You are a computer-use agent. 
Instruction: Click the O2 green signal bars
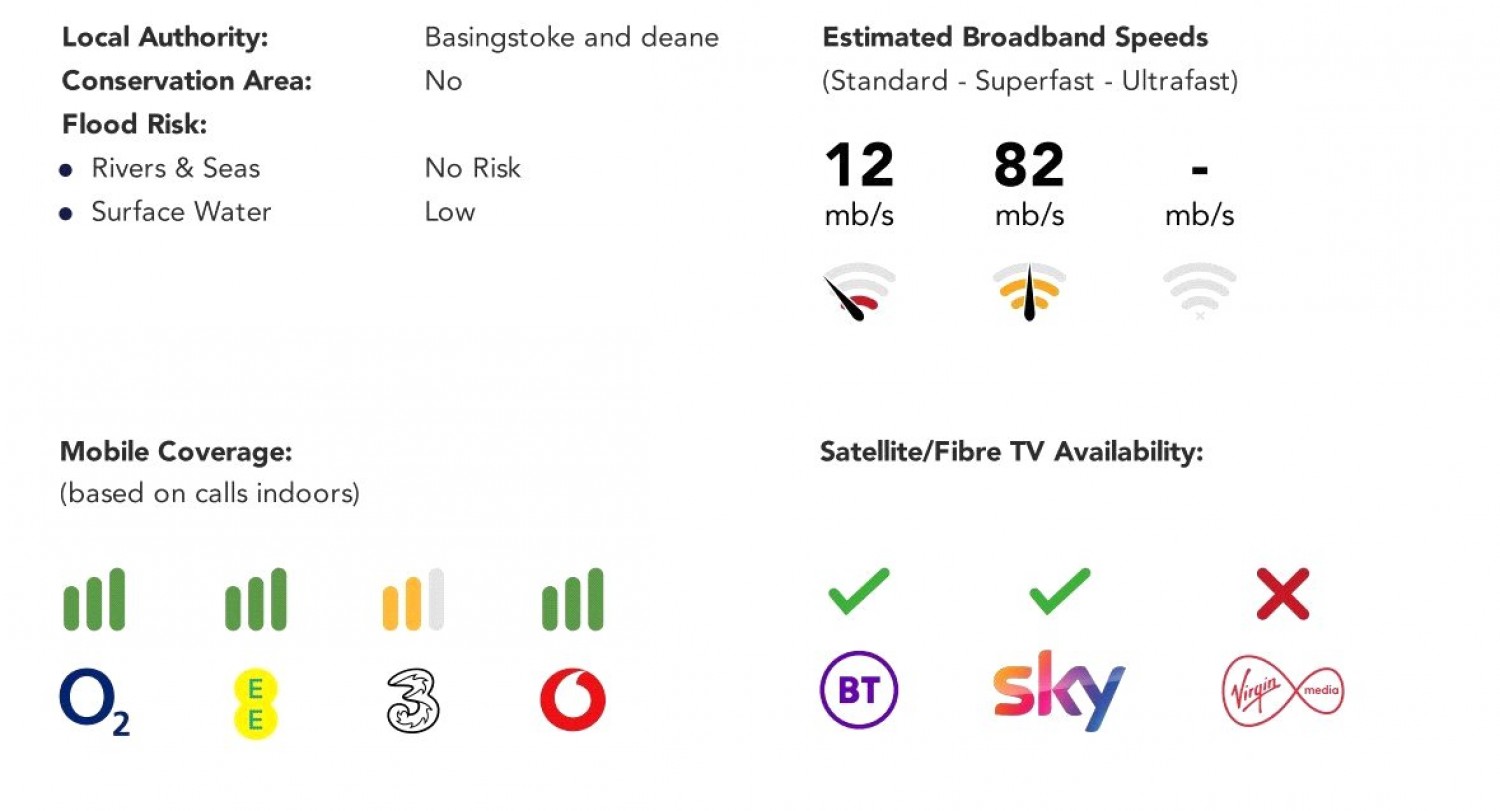(x=94, y=600)
